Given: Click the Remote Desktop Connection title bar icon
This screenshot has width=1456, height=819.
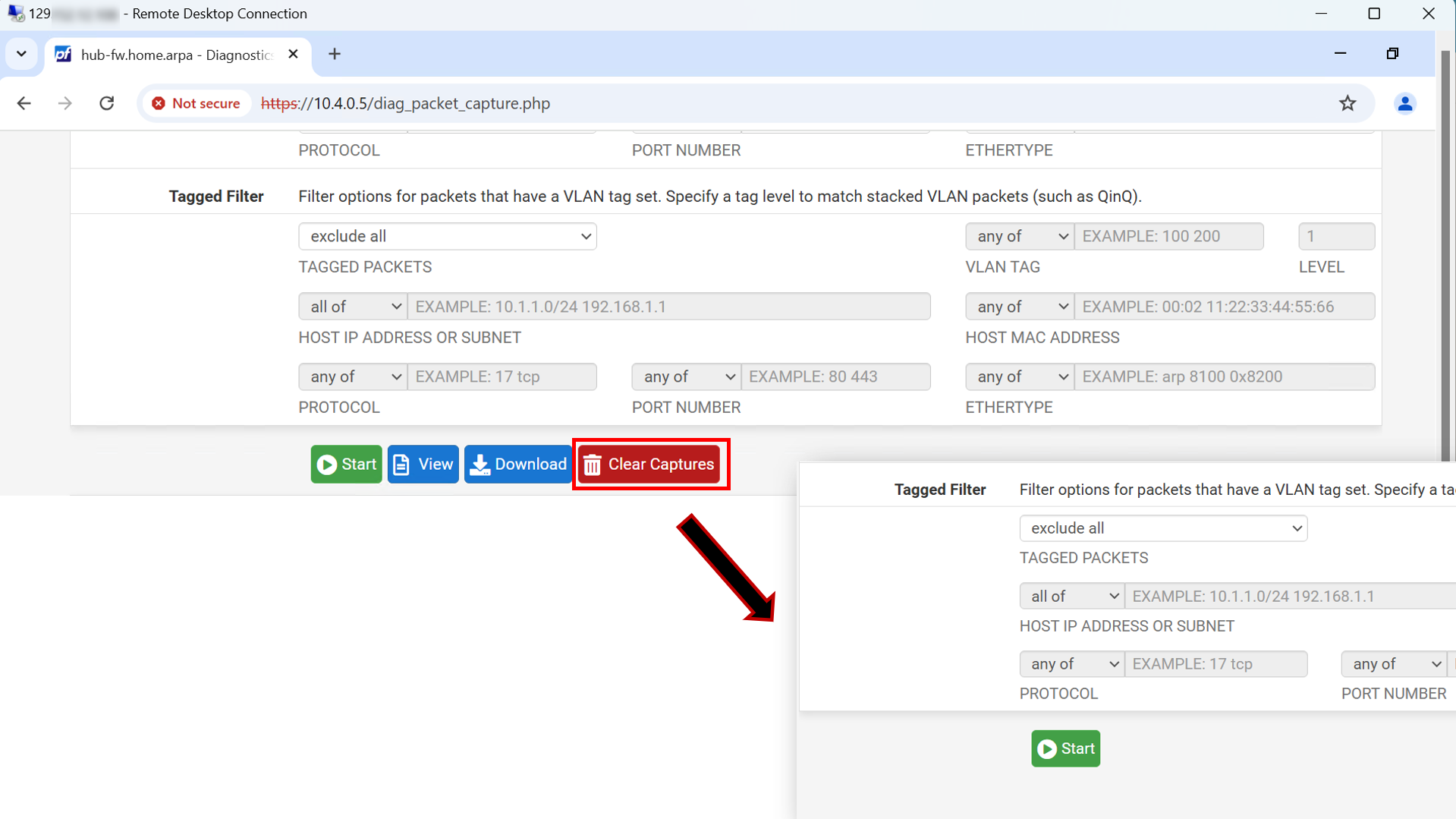Looking at the screenshot, I should pyautogui.click(x=15, y=14).
